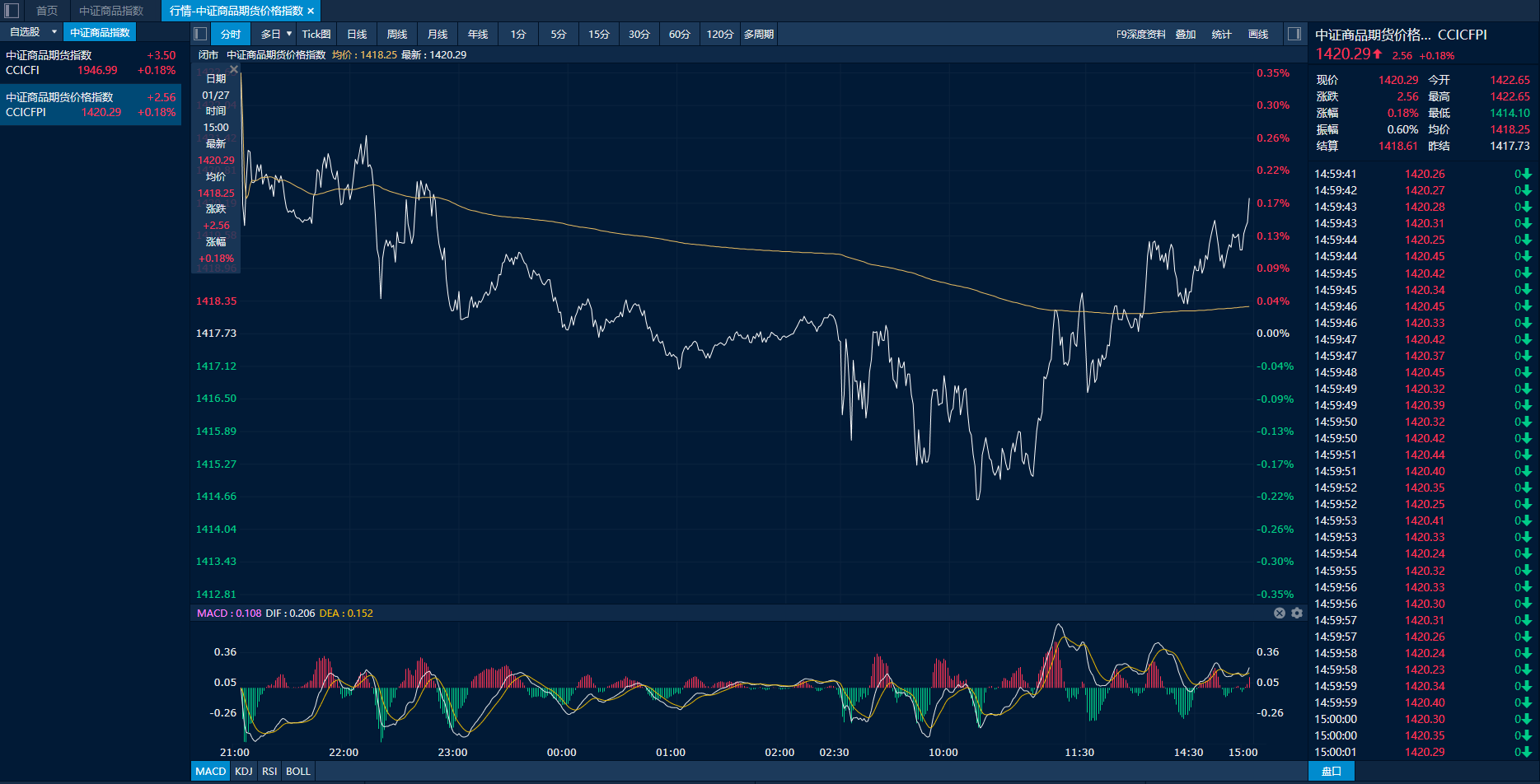This screenshot has width=1540, height=784.
Task: Select CCICFI 中证商品期货指数 in watchlist
Action: click(x=91, y=63)
